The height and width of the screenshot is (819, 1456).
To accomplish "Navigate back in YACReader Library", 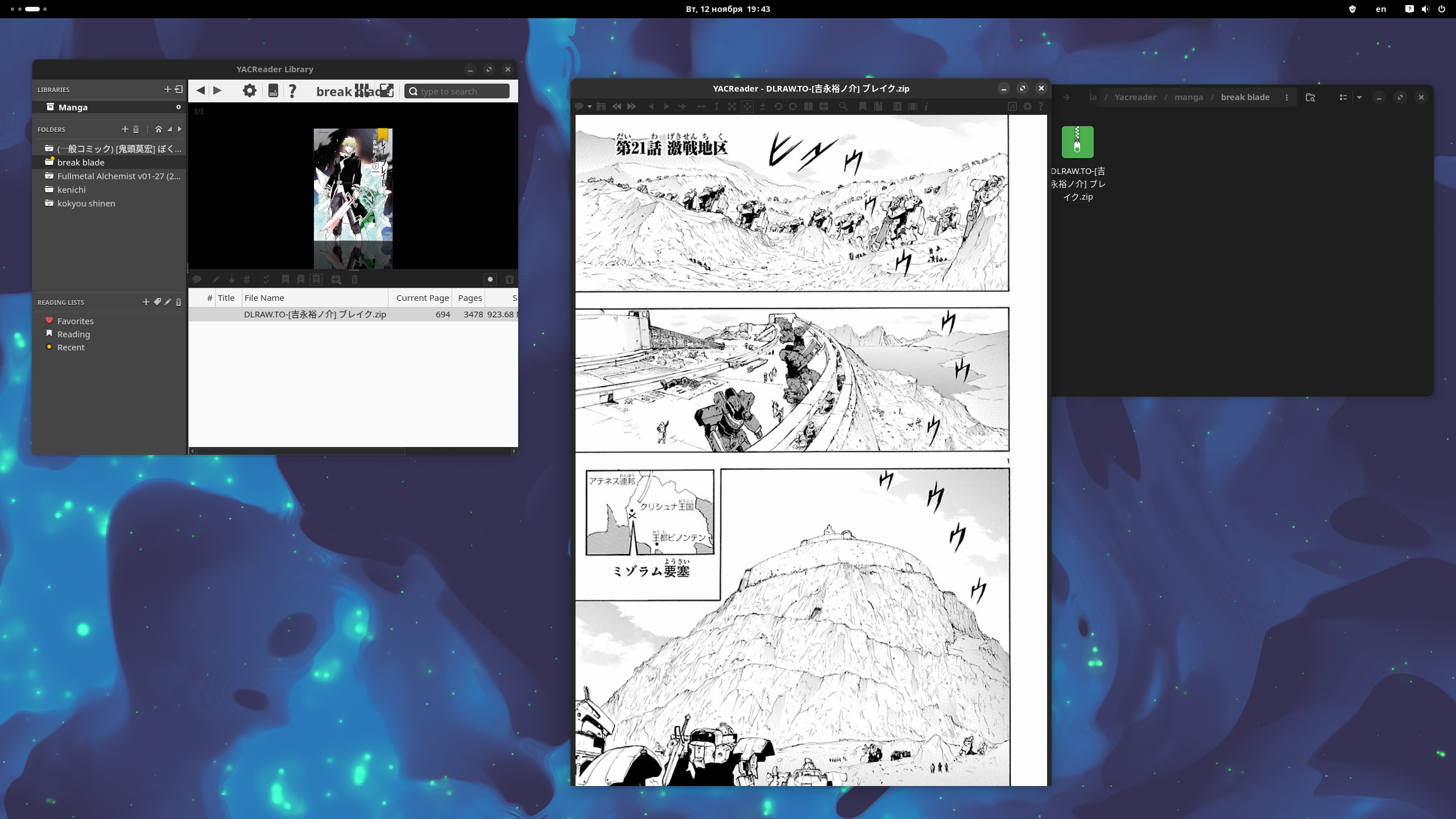I will (x=201, y=90).
